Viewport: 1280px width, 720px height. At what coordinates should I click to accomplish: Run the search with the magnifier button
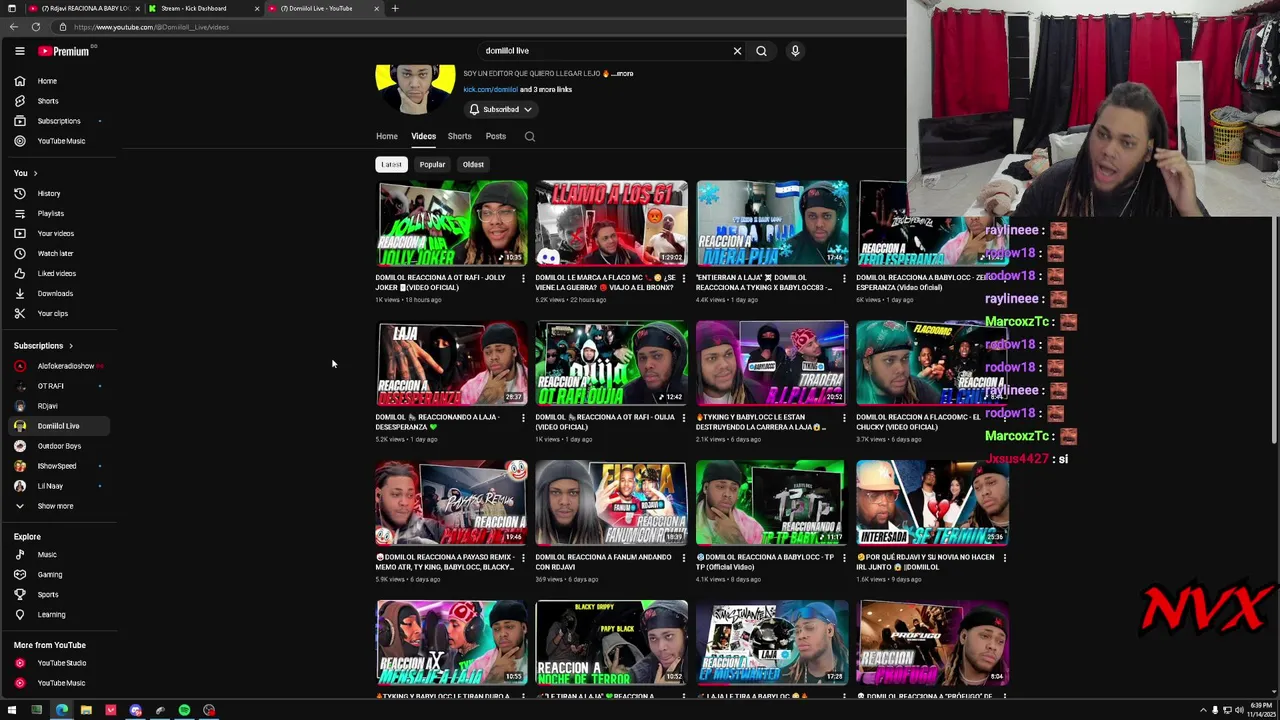[x=761, y=51]
